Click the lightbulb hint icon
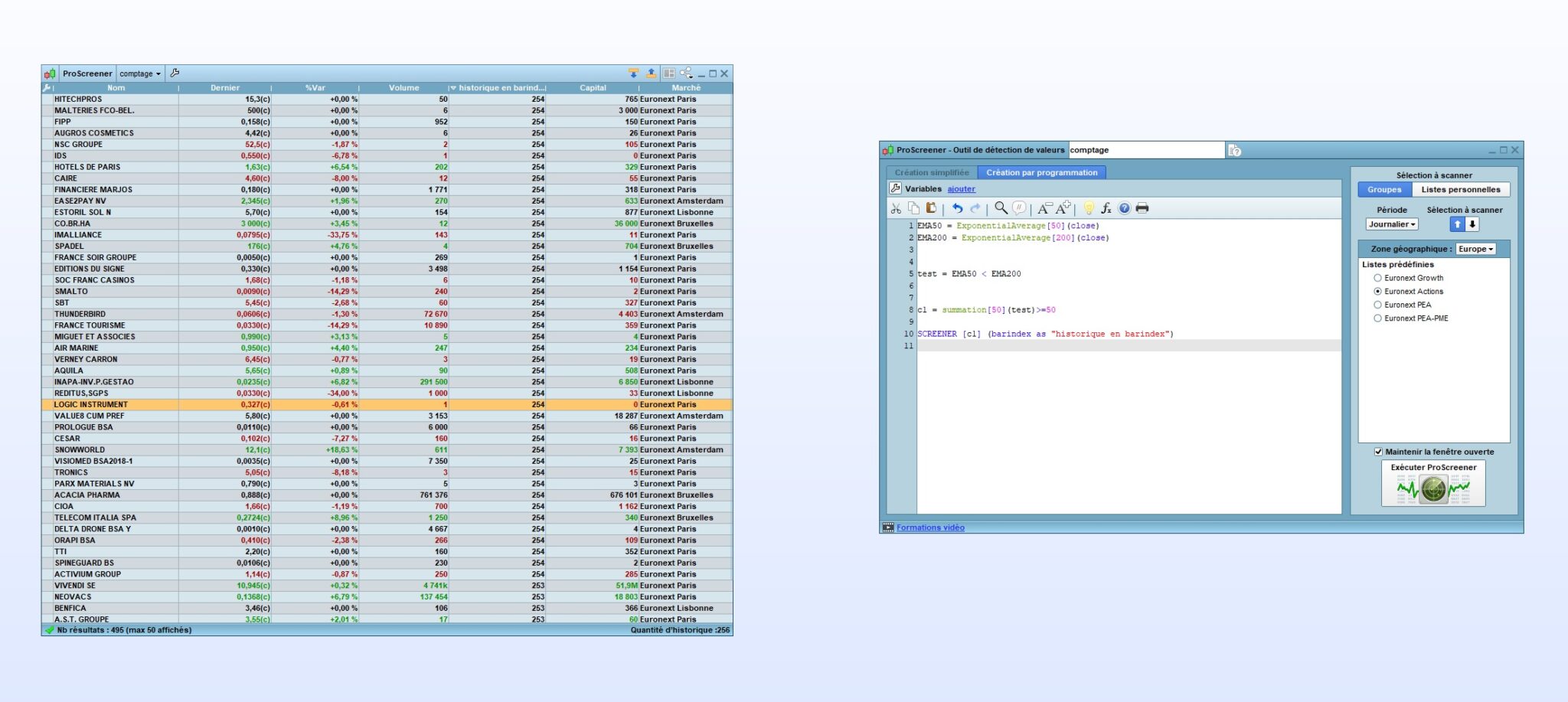This screenshot has height=702, width=1568. (1089, 208)
